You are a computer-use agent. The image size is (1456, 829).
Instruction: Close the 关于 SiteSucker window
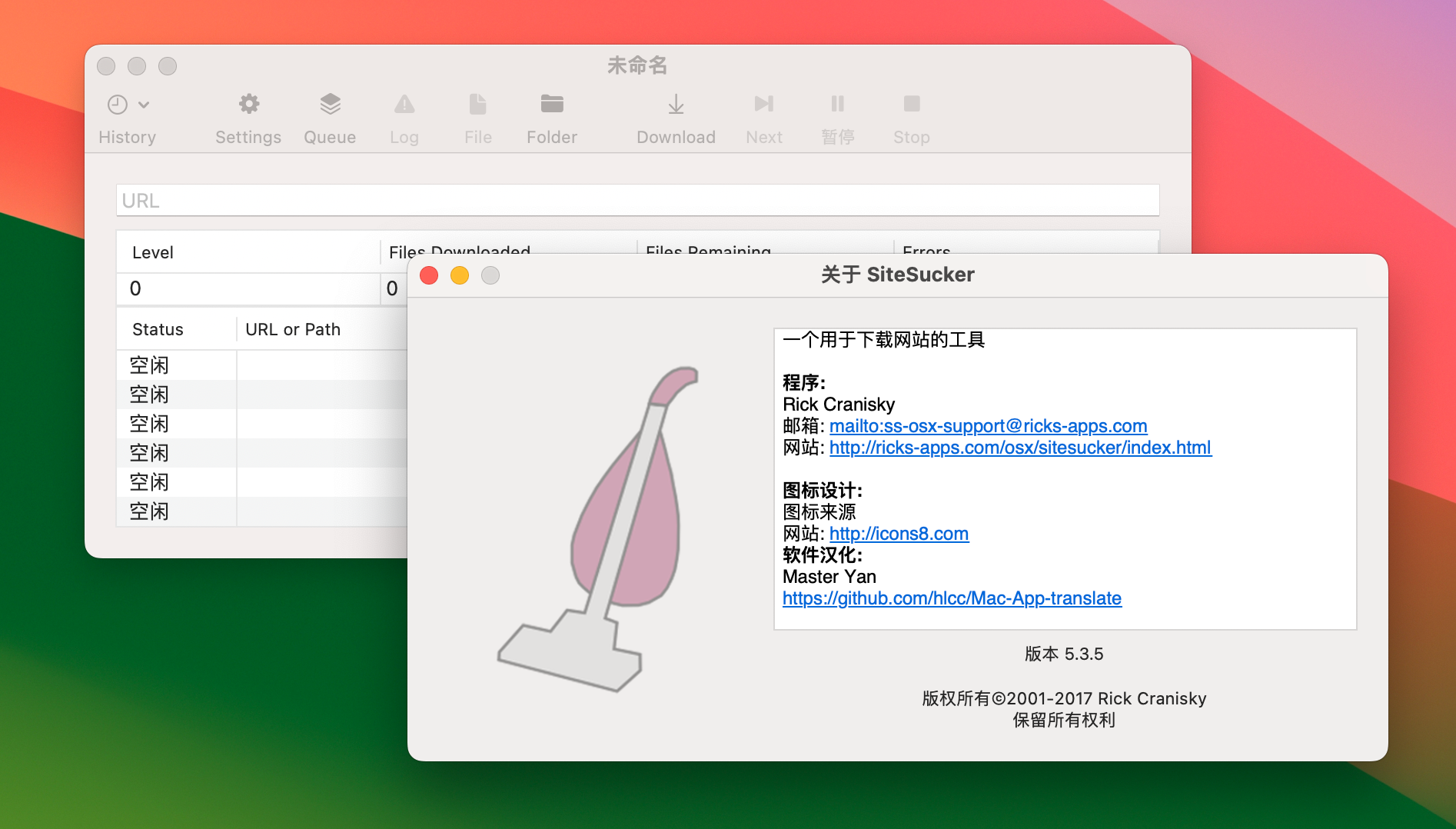pos(429,275)
